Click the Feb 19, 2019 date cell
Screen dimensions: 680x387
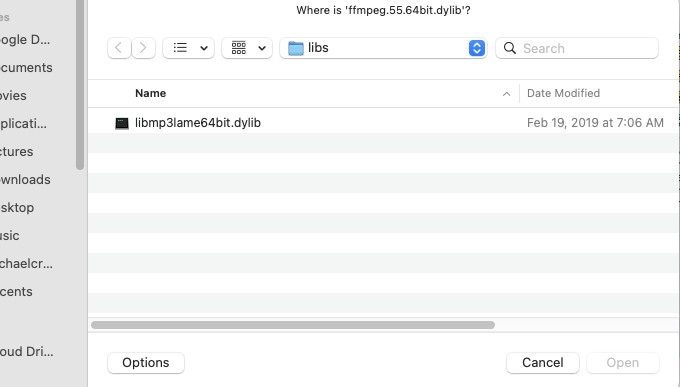[x=595, y=123]
